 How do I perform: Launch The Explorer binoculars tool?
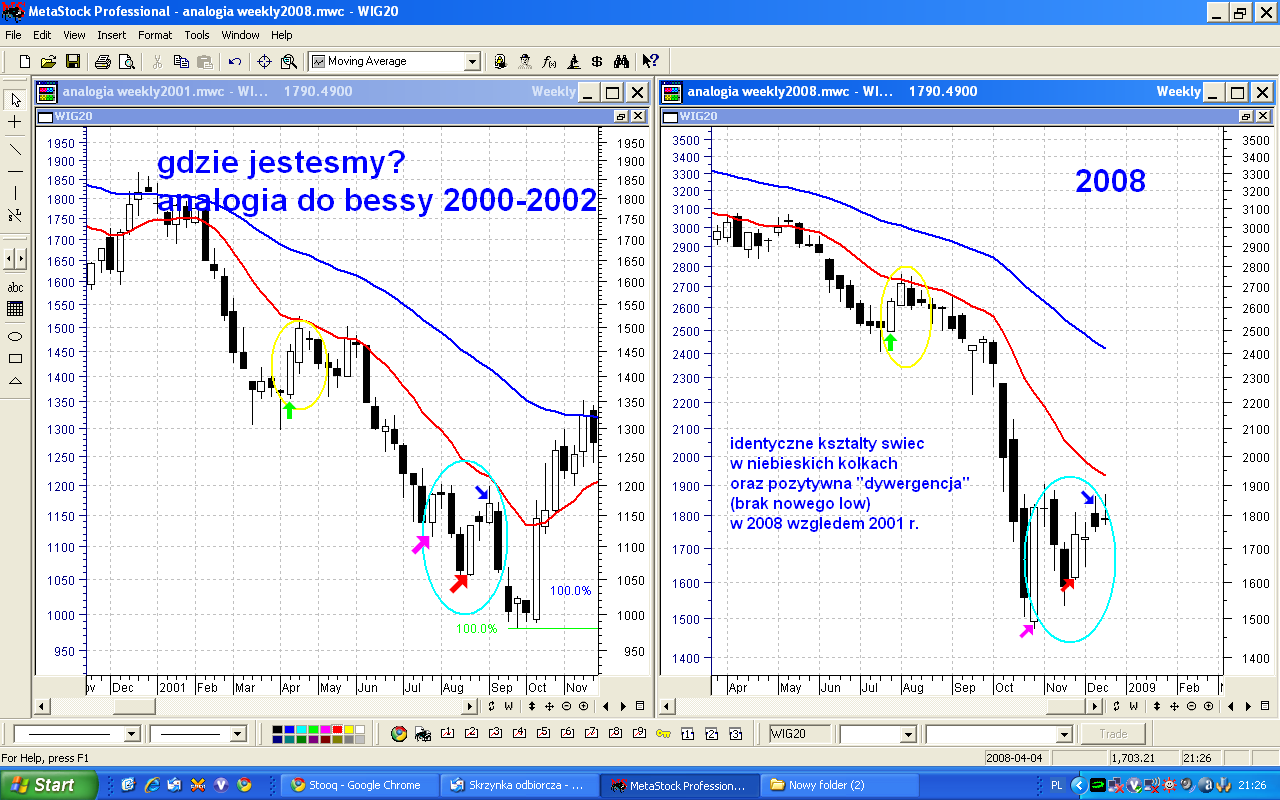tap(621, 61)
